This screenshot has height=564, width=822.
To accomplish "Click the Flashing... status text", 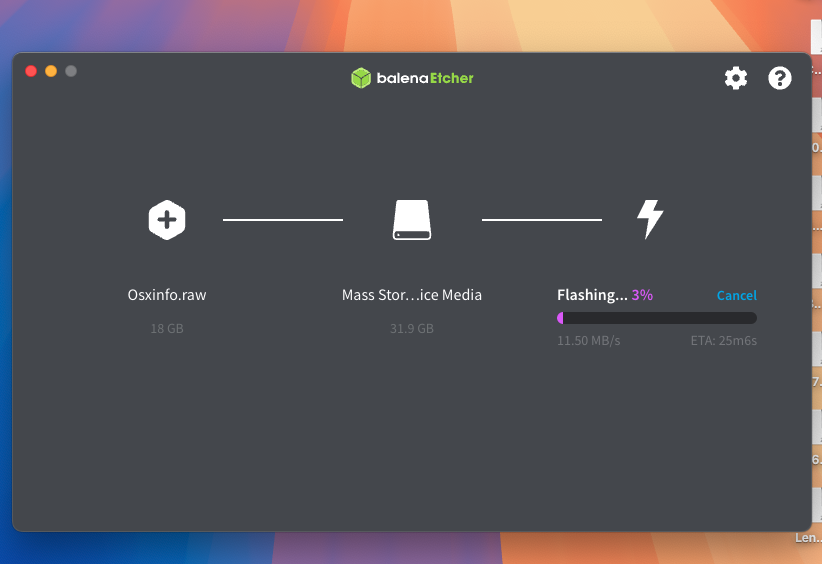I will (x=592, y=295).
